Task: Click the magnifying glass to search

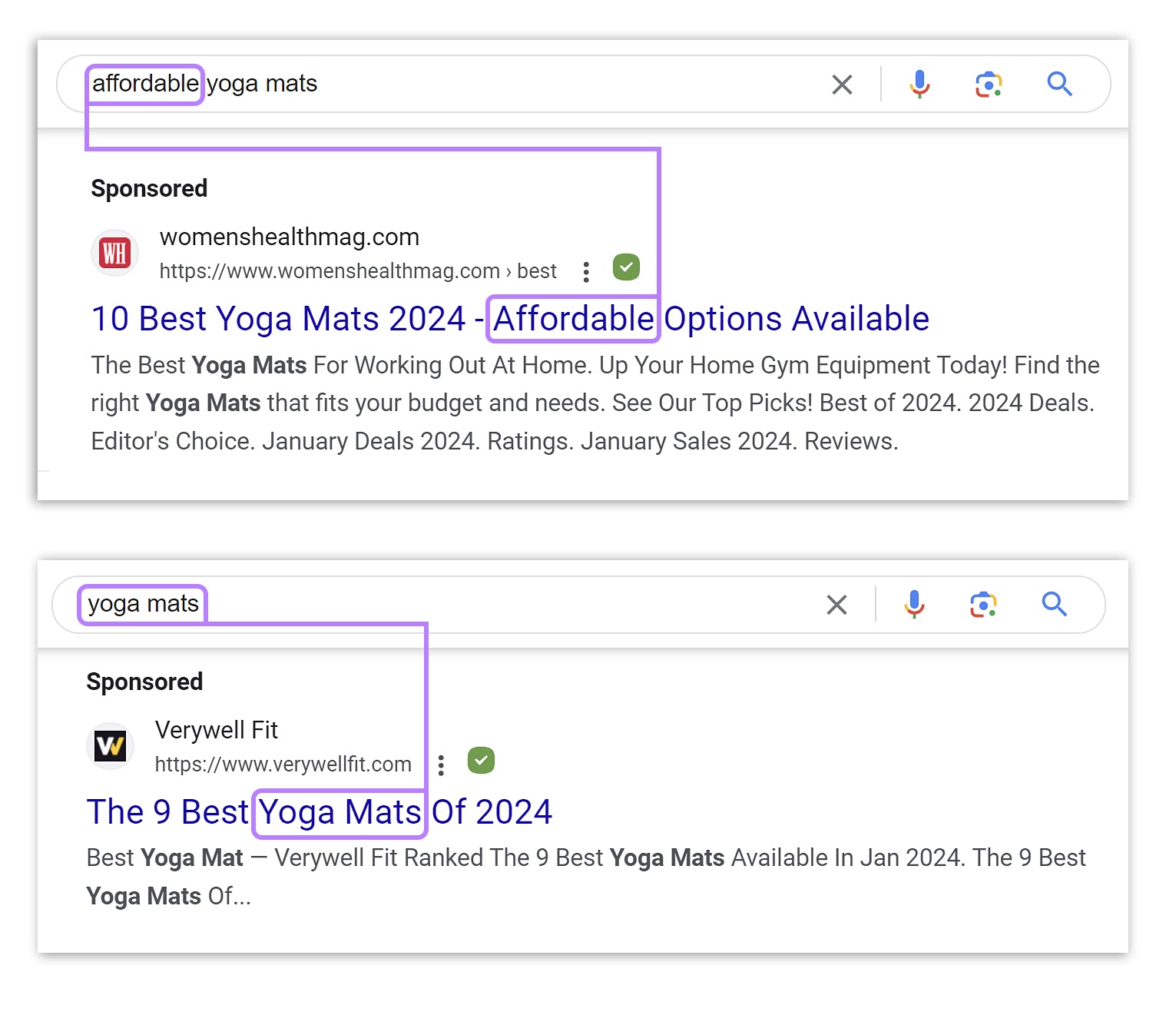Action: (1060, 84)
